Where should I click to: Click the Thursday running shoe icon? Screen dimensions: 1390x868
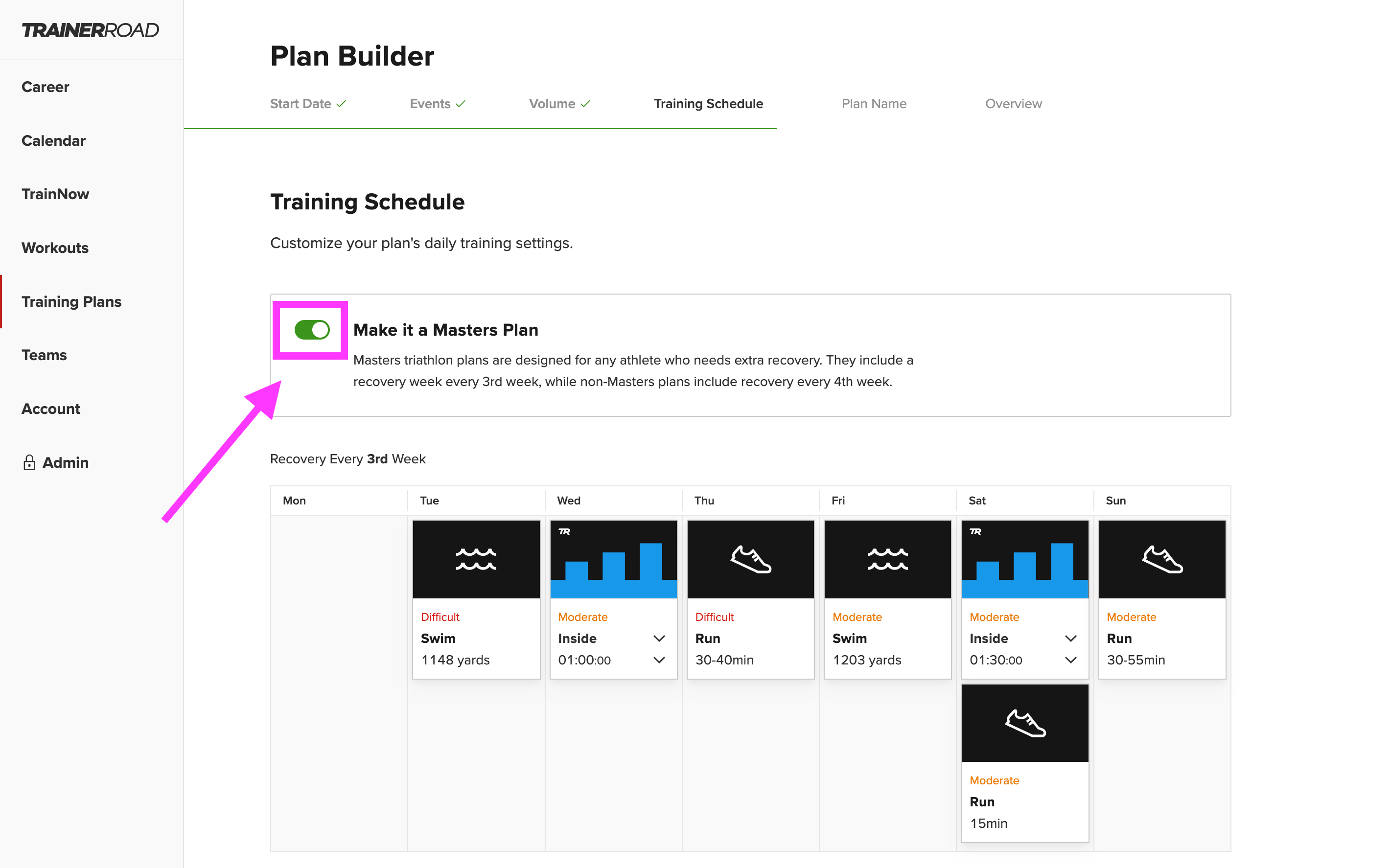(x=750, y=559)
